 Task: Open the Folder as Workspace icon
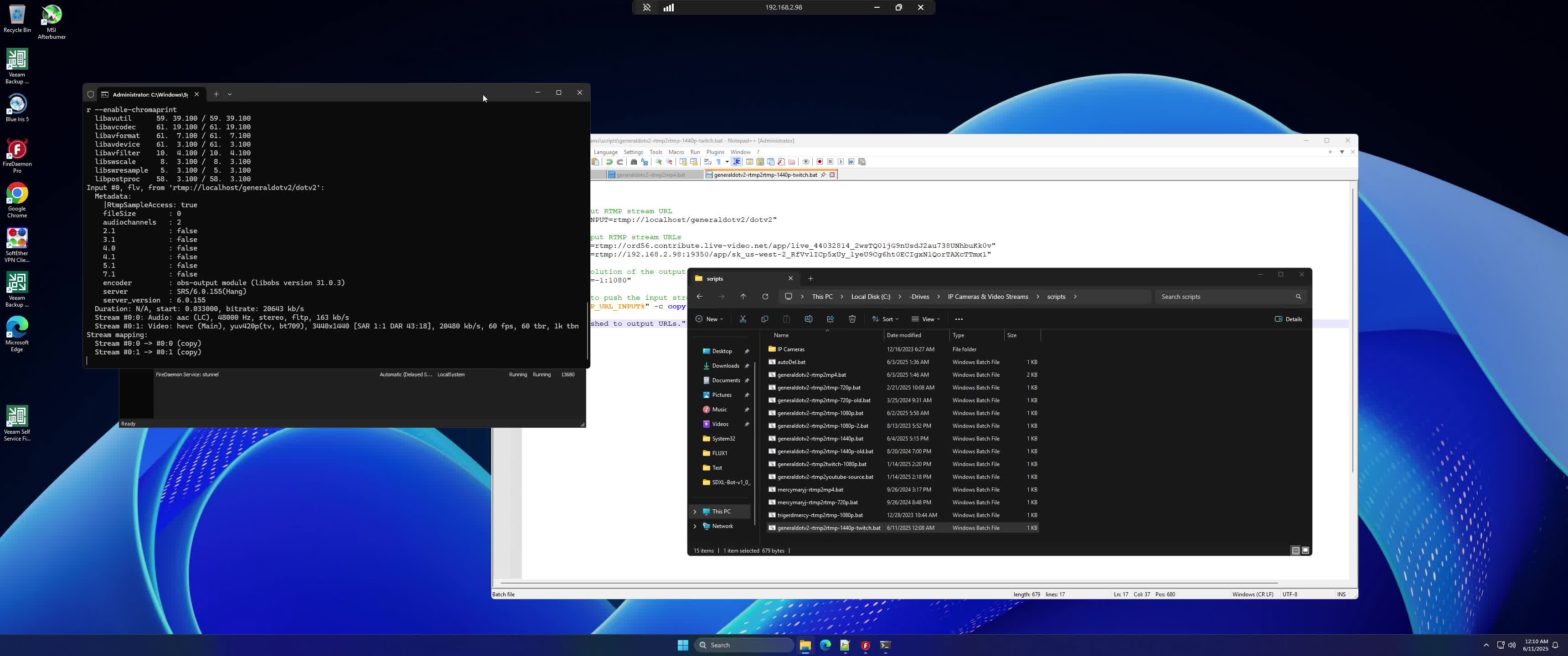(x=792, y=162)
